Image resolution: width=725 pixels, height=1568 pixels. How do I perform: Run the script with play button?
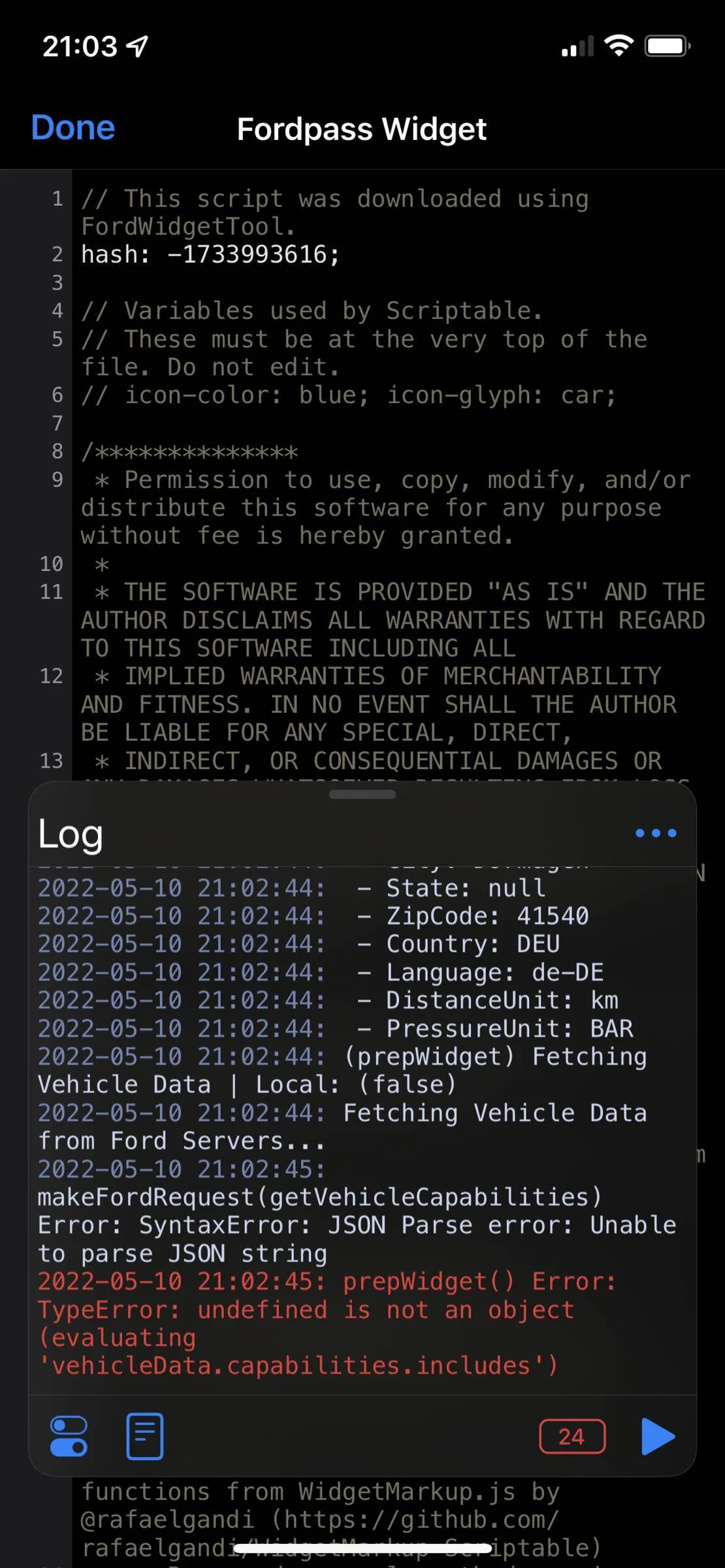click(658, 1436)
